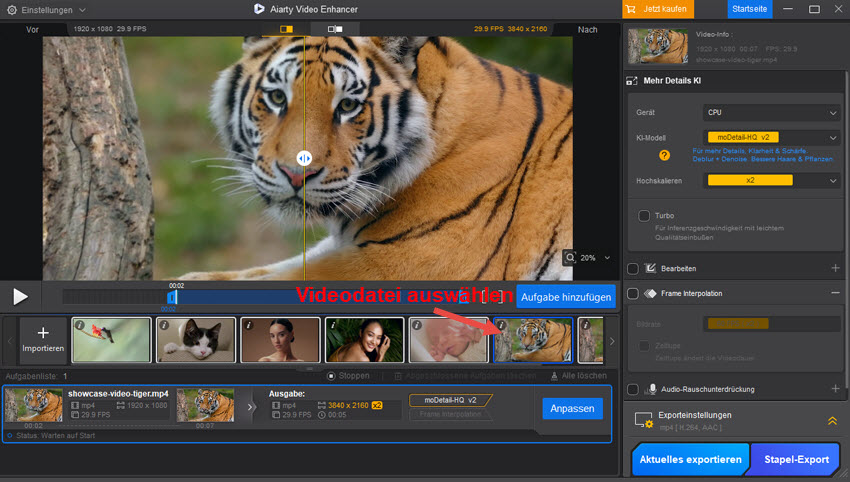Screen dimensions: 850x482
Task: Open the Hochskalieren x2 dropdown
Action: pos(772,181)
